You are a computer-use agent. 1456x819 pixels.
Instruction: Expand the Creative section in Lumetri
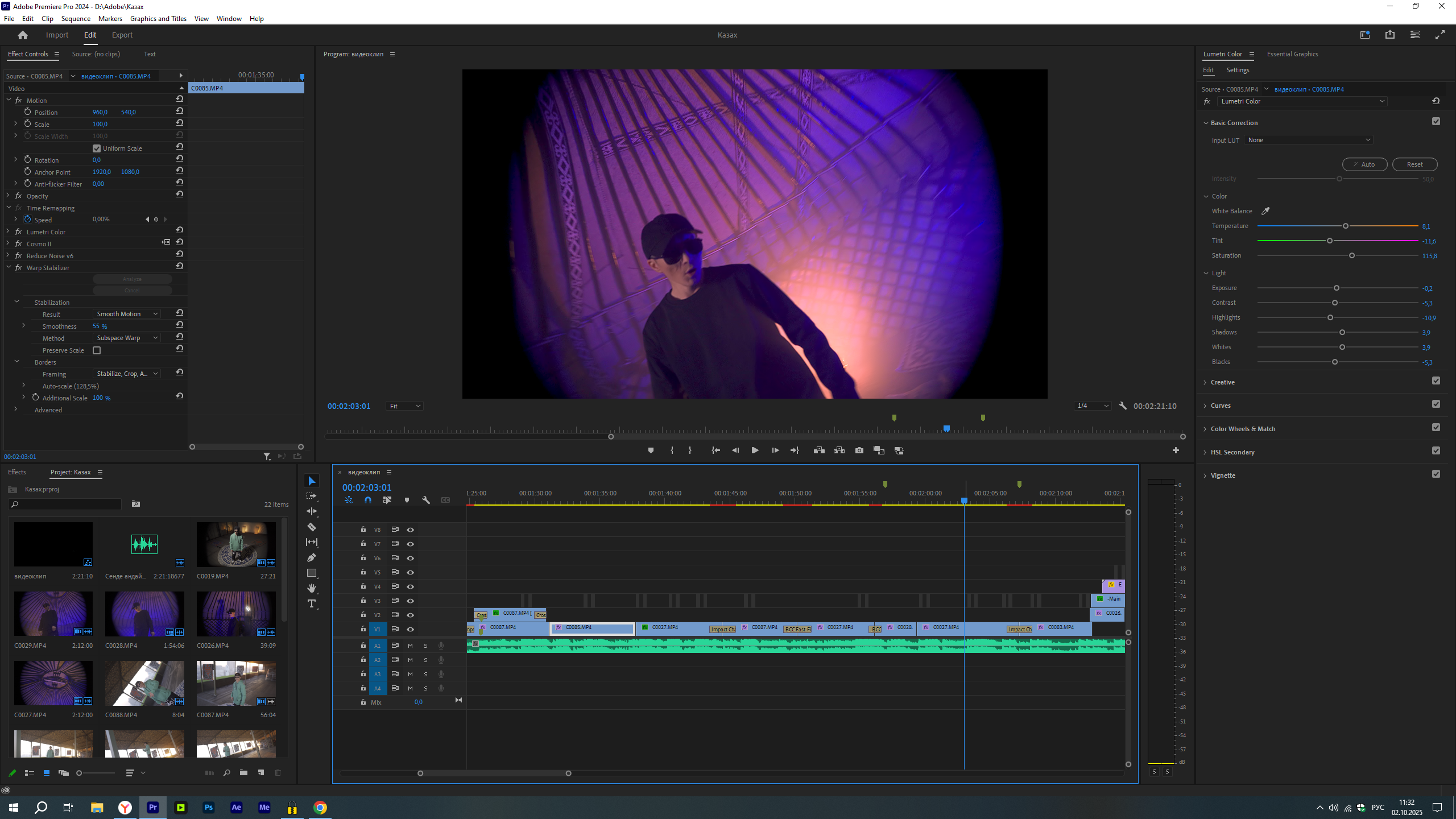click(1222, 382)
